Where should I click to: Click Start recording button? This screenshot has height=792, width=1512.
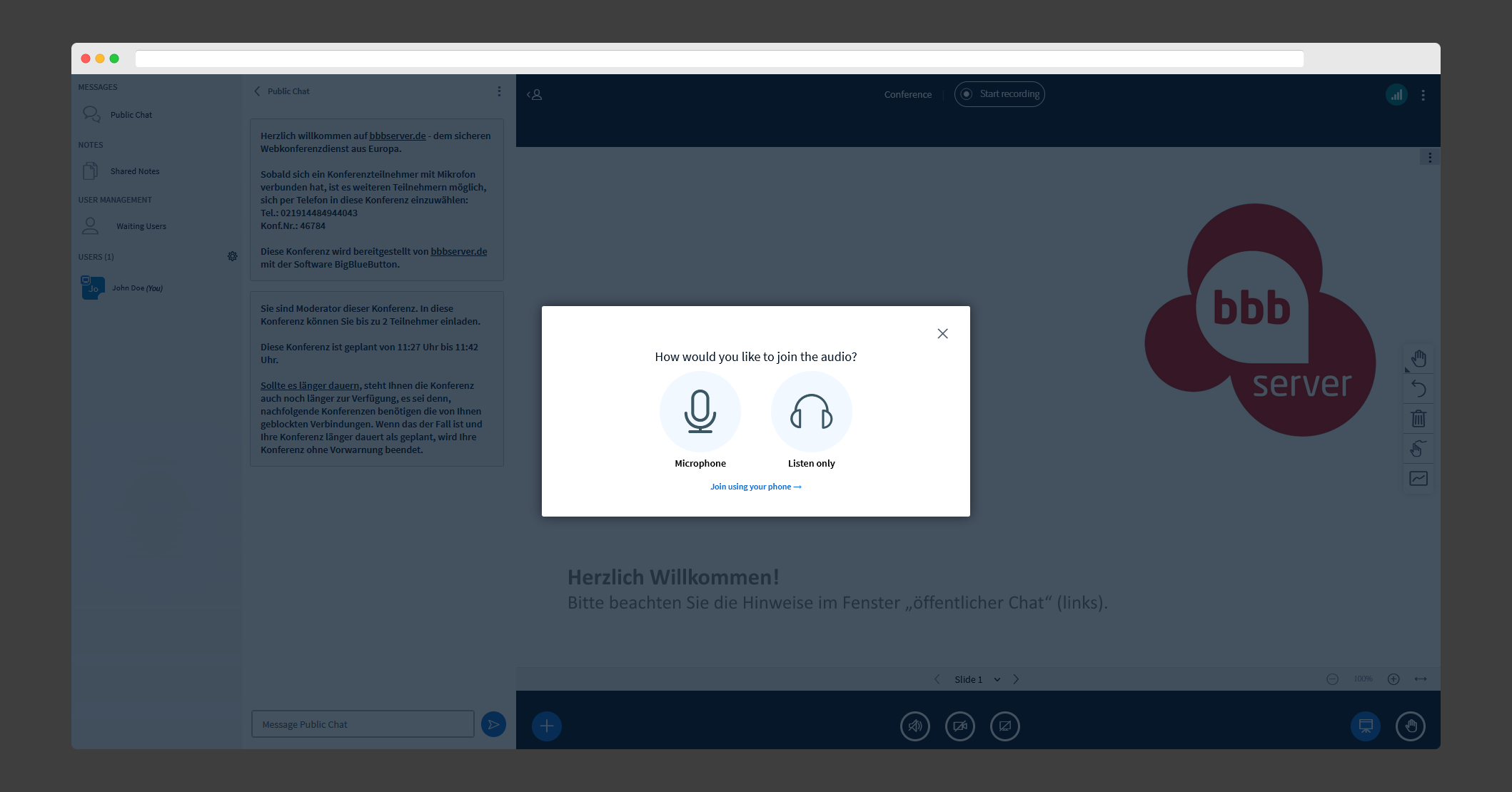click(999, 94)
